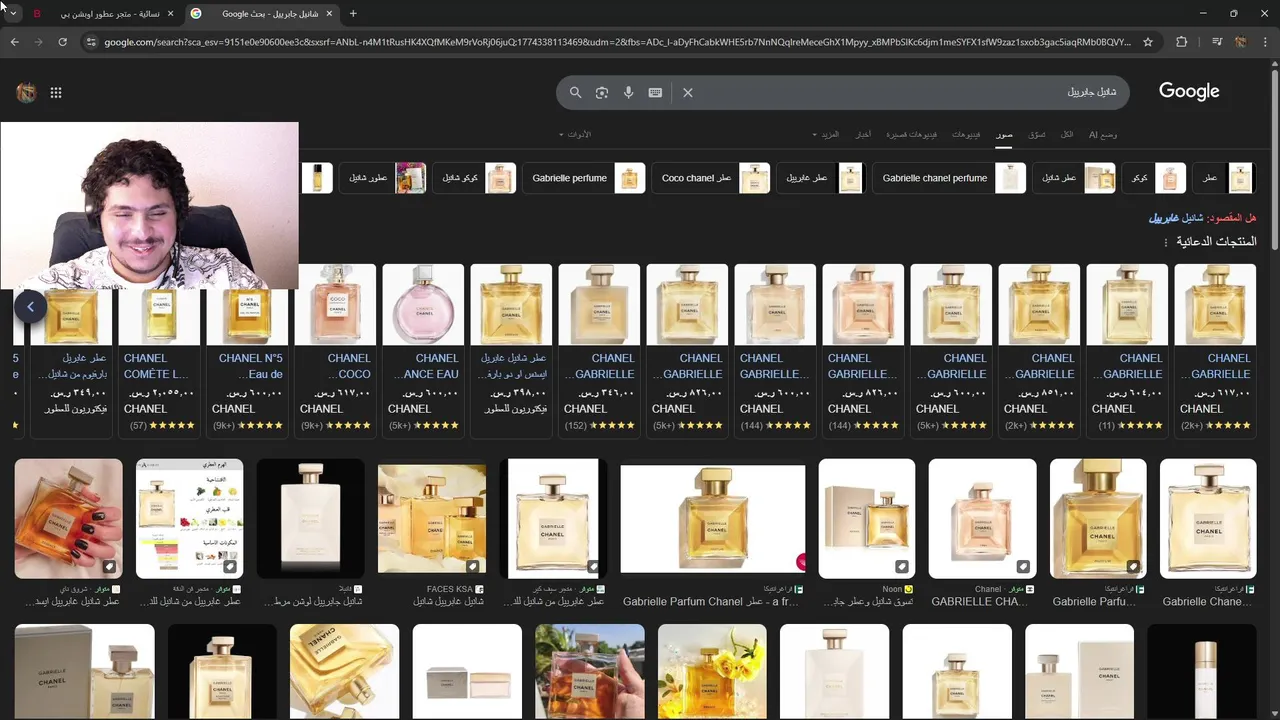1280x720 pixels.
Task: Open the Google apps grid icon
Action: 56,93
